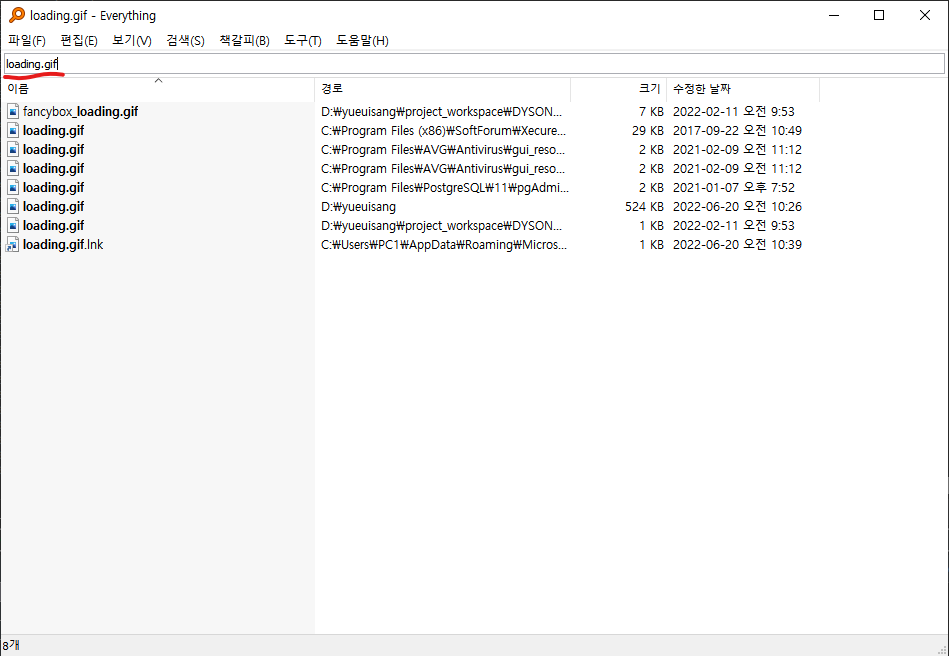Click the C:\Users\PC1\AppData path cell
The width and height of the screenshot is (949, 656).
click(x=444, y=244)
